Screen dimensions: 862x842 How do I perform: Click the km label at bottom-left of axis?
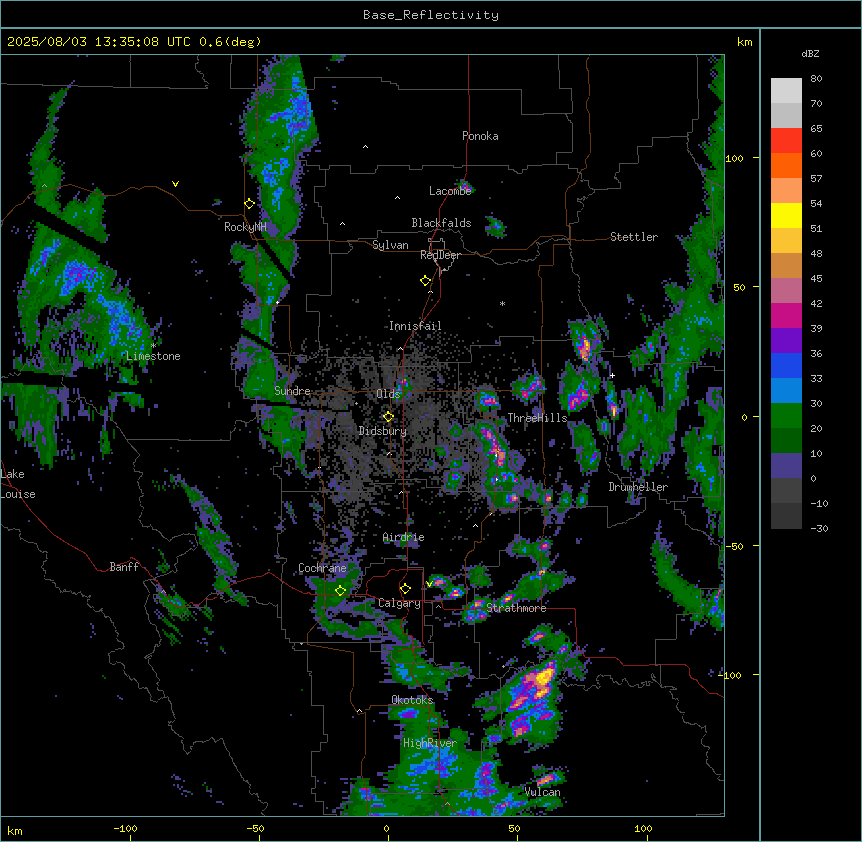tap(14, 830)
